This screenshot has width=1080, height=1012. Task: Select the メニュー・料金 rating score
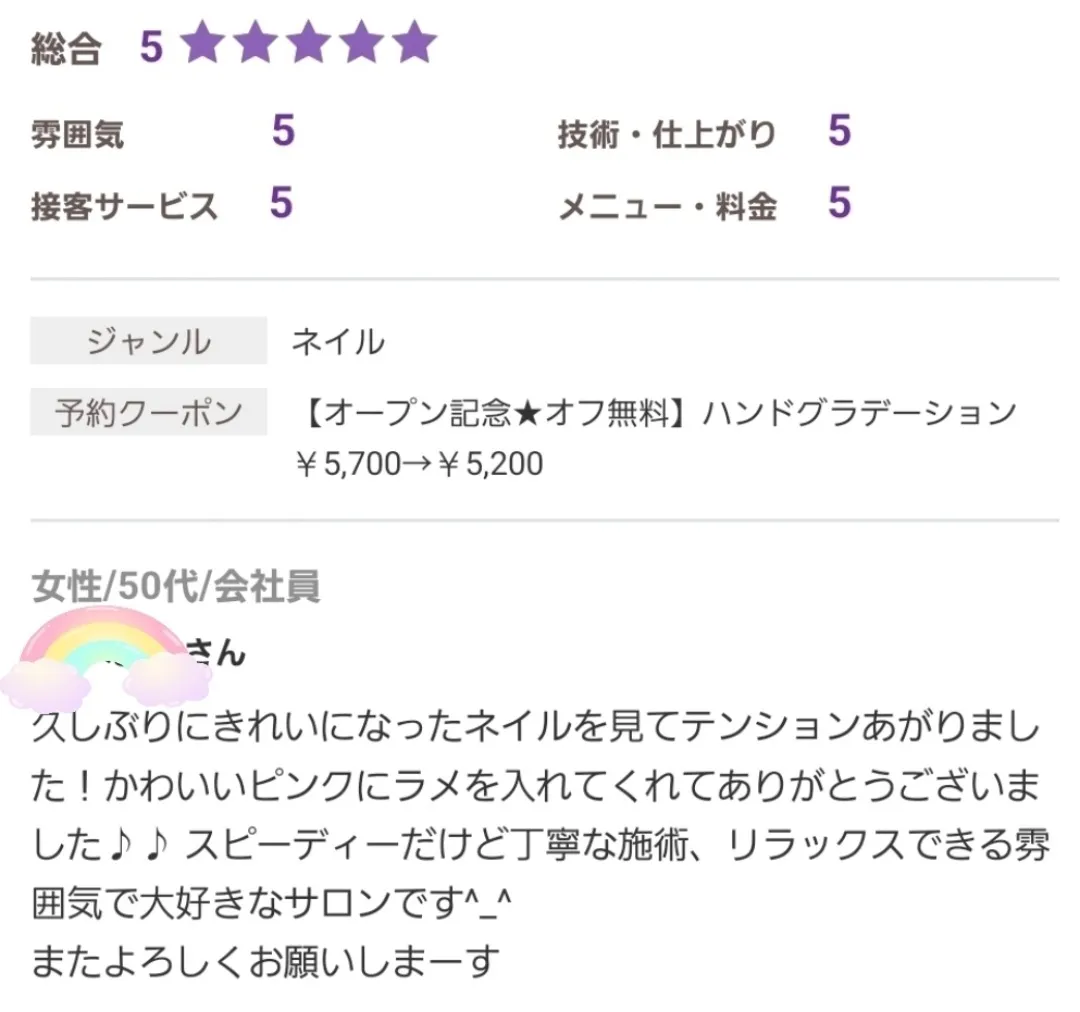pos(840,203)
